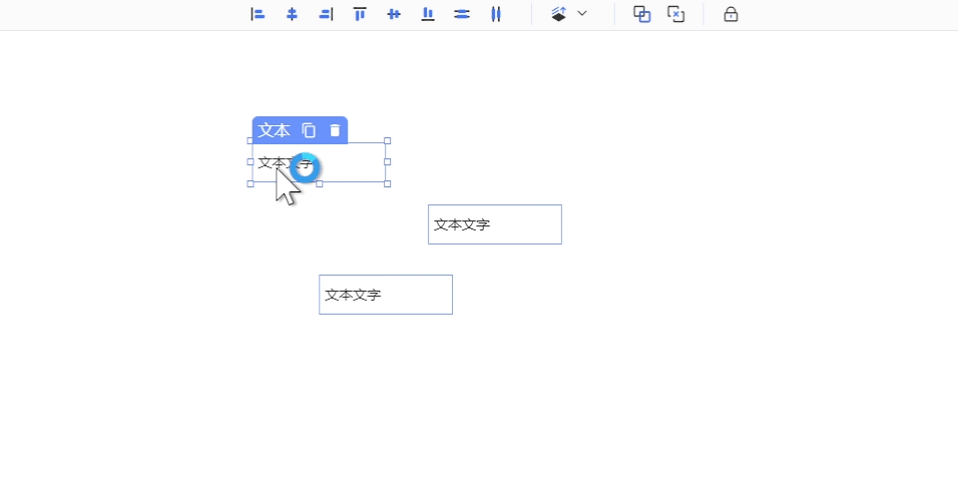Viewport: 958px width, 481px height.
Task: Select the bottom 文本文字 text box
Action: click(x=386, y=295)
